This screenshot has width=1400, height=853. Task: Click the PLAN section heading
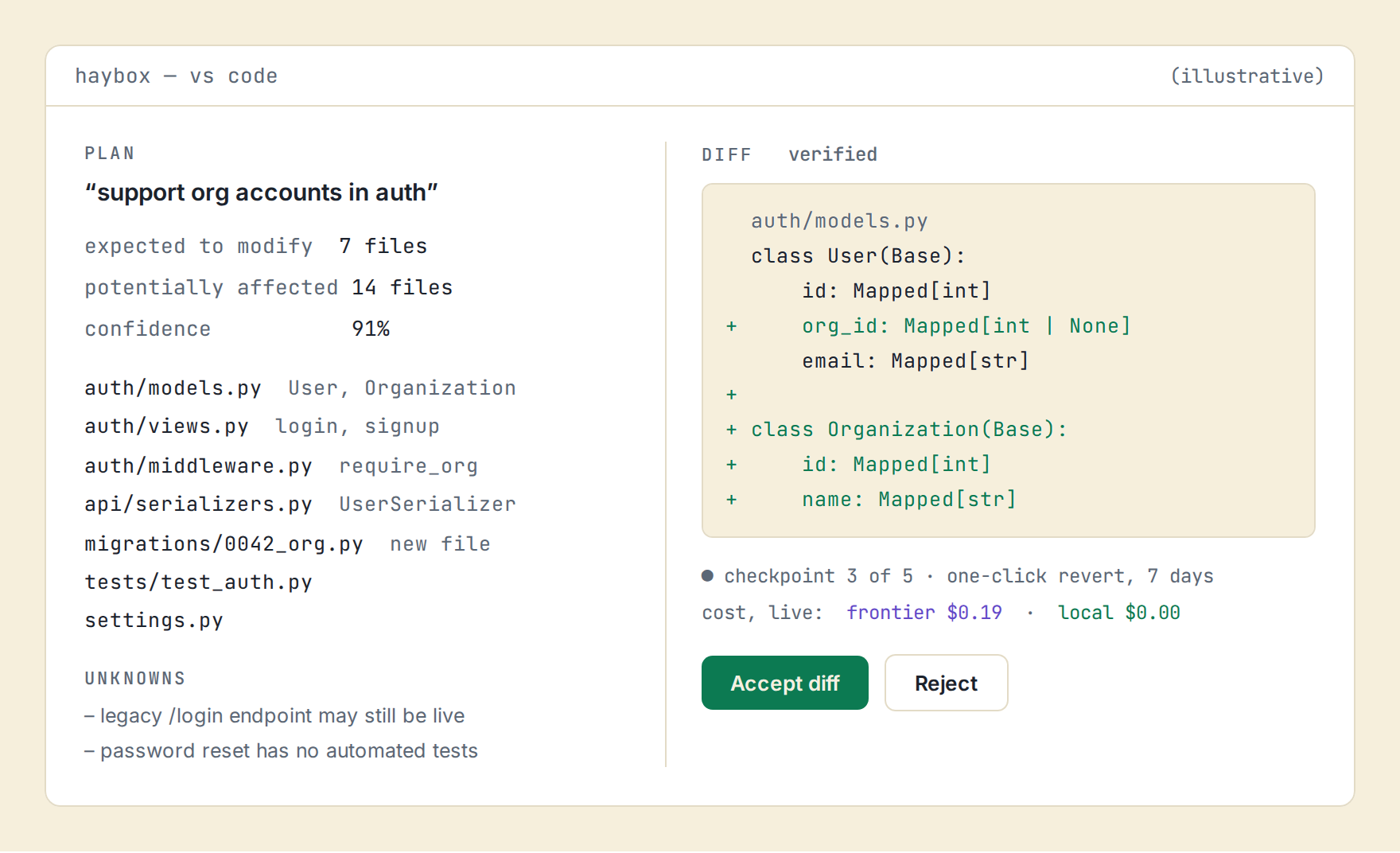[x=110, y=154]
